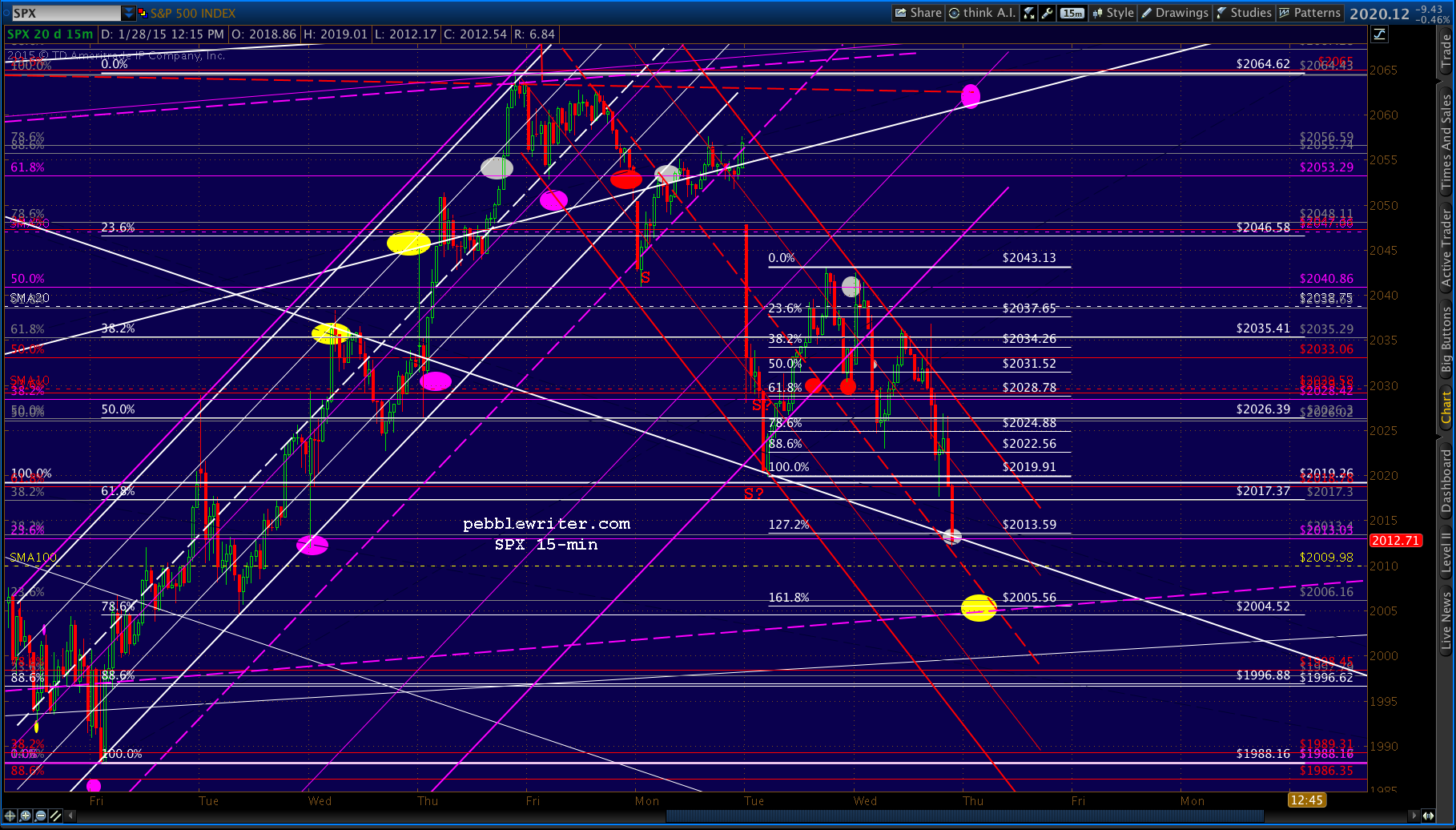Click the scroll left arrow of time axis

point(70,816)
